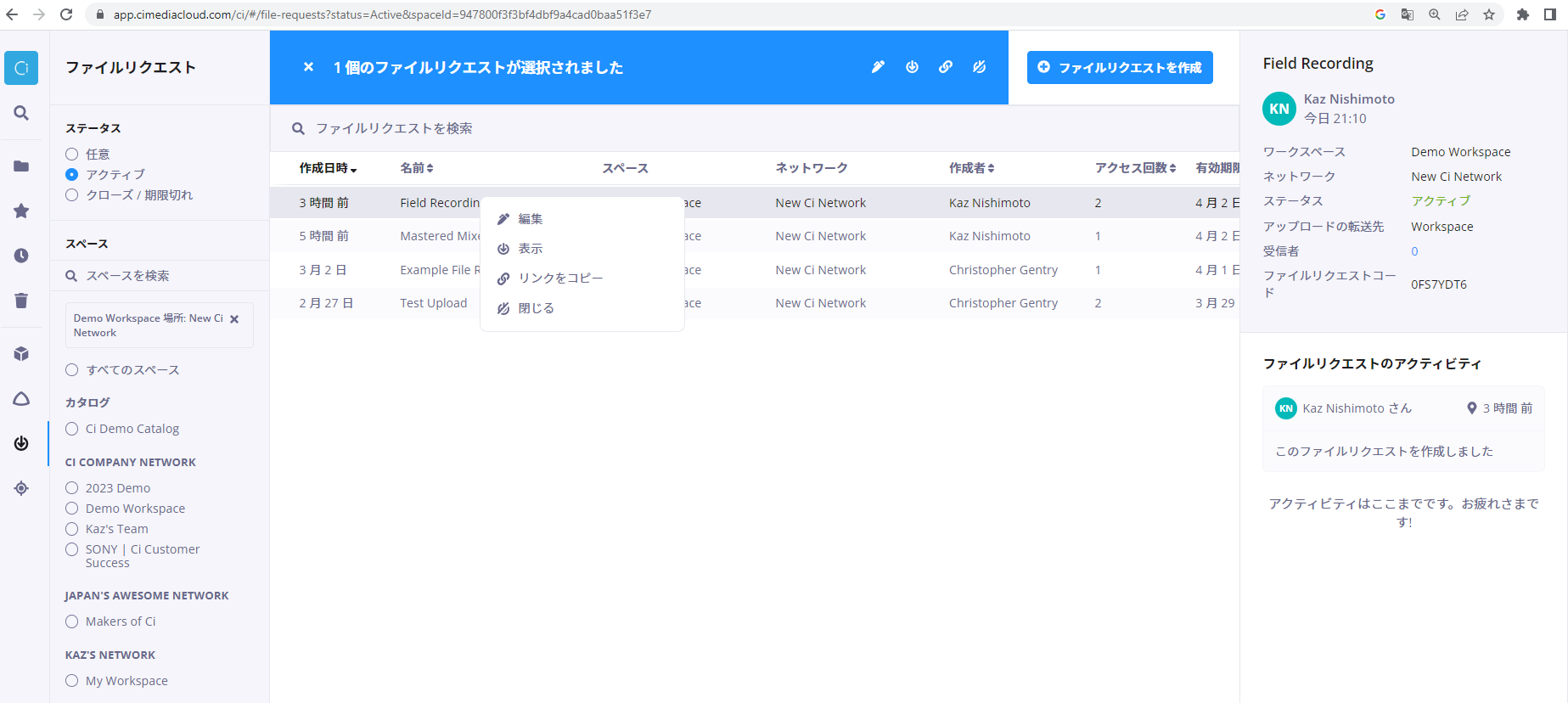Select 2023 Demo workspace radio

tap(72, 488)
